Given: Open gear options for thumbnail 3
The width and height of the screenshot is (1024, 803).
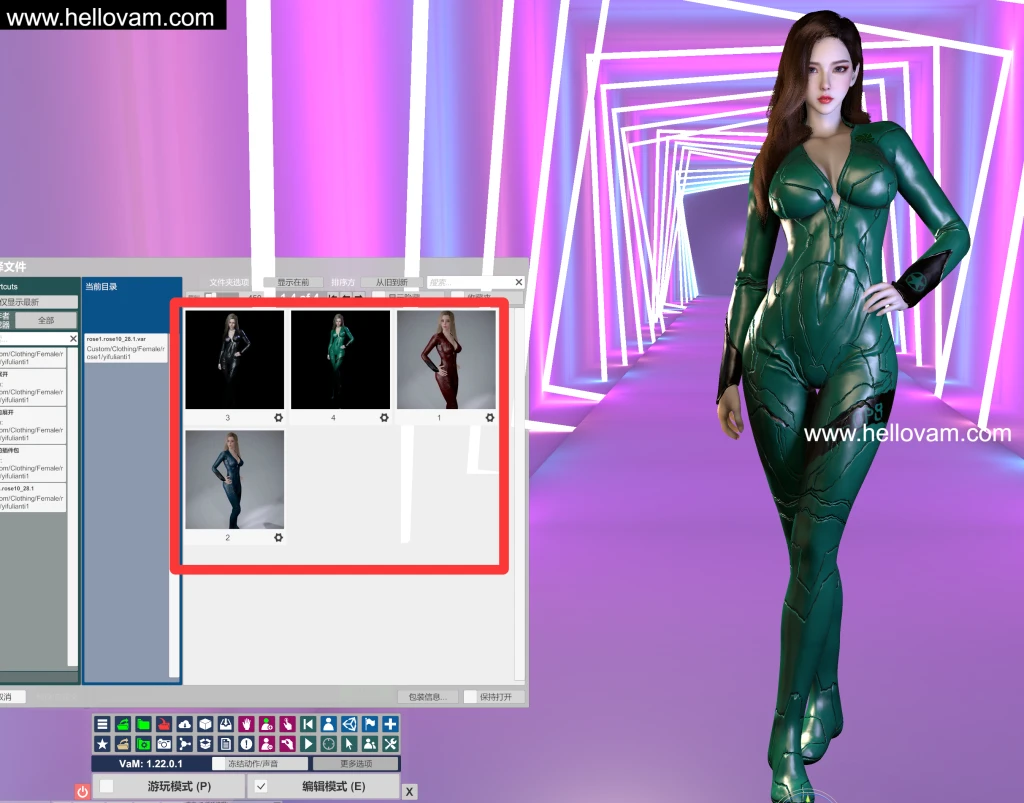Looking at the screenshot, I should click(x=277, y=417).
